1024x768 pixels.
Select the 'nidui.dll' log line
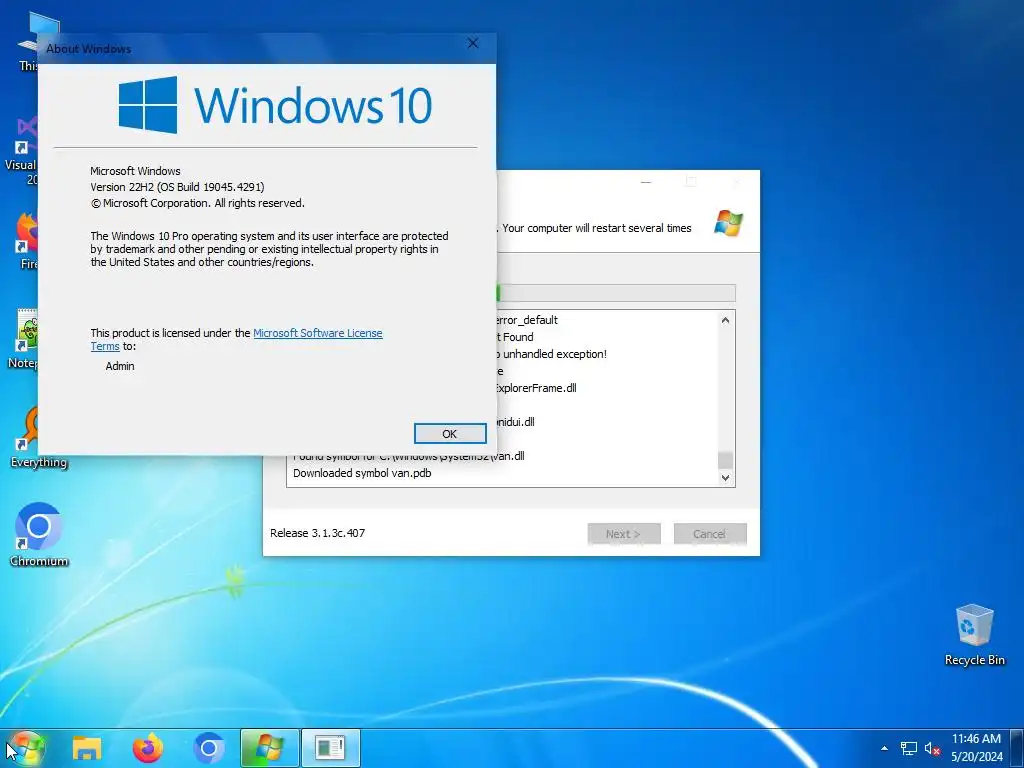click(x=516, y=422)
